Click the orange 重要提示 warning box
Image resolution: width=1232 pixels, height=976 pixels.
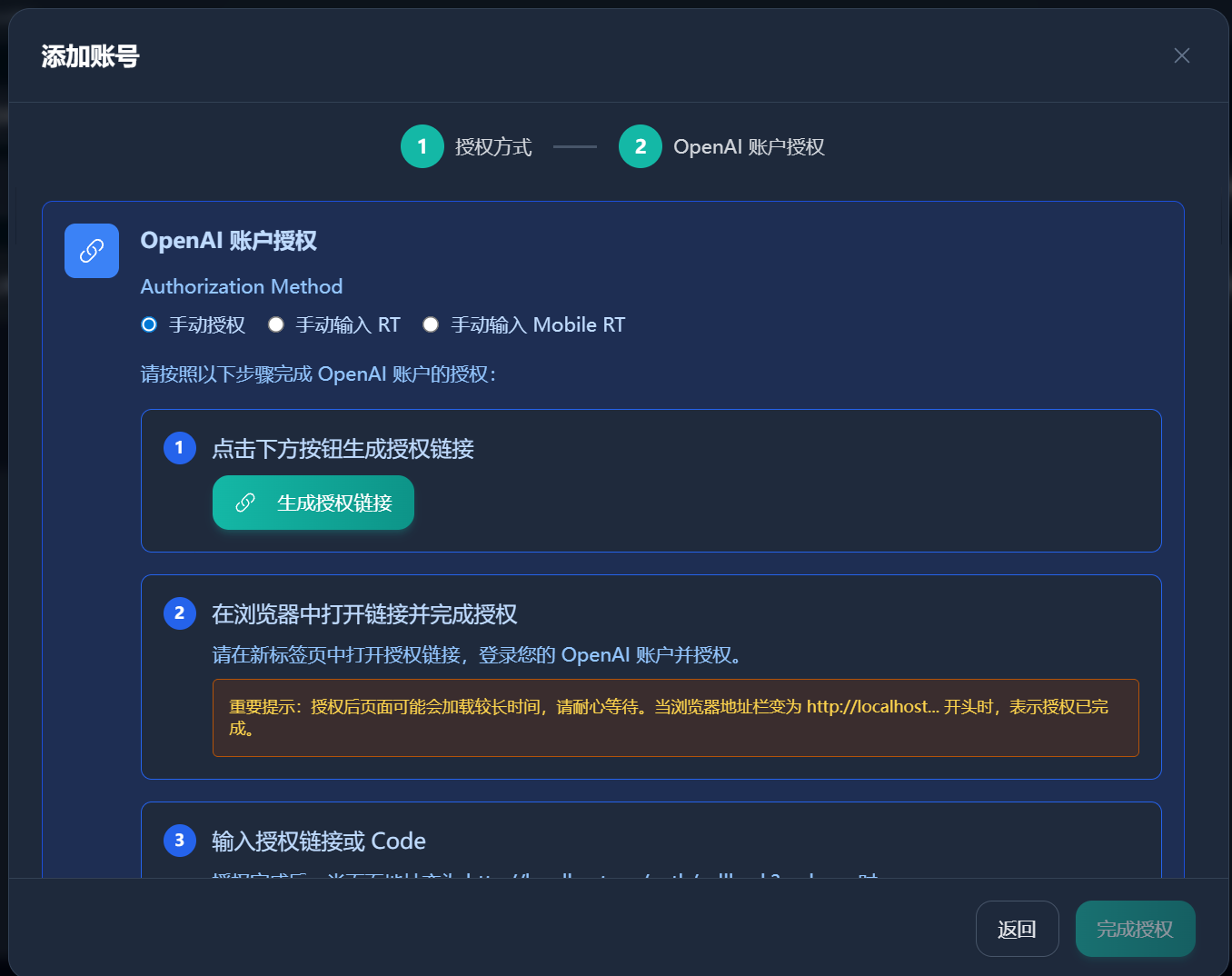click(x=676, y=718)
